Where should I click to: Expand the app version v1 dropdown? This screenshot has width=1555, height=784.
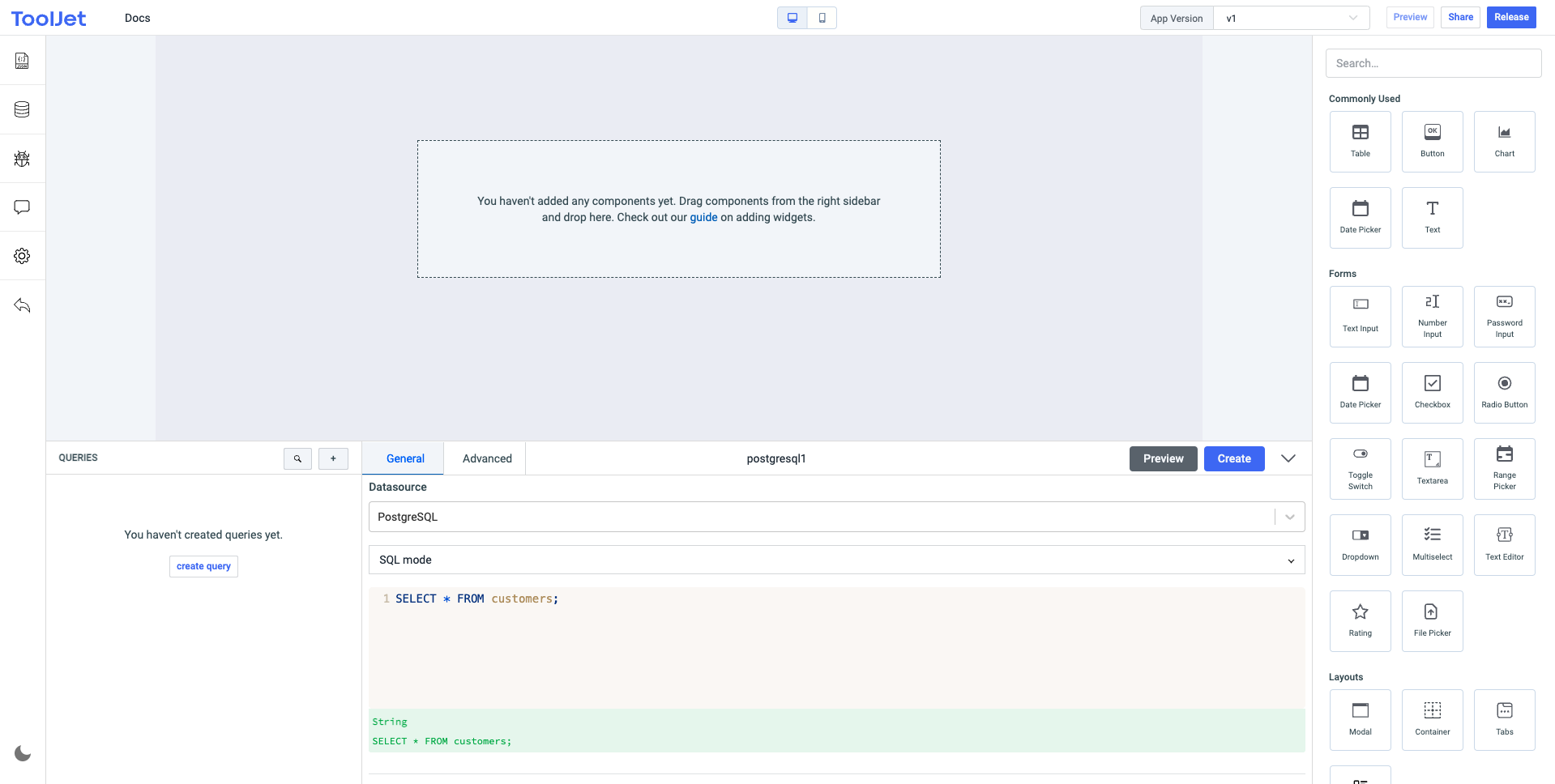pos(1291,18)
